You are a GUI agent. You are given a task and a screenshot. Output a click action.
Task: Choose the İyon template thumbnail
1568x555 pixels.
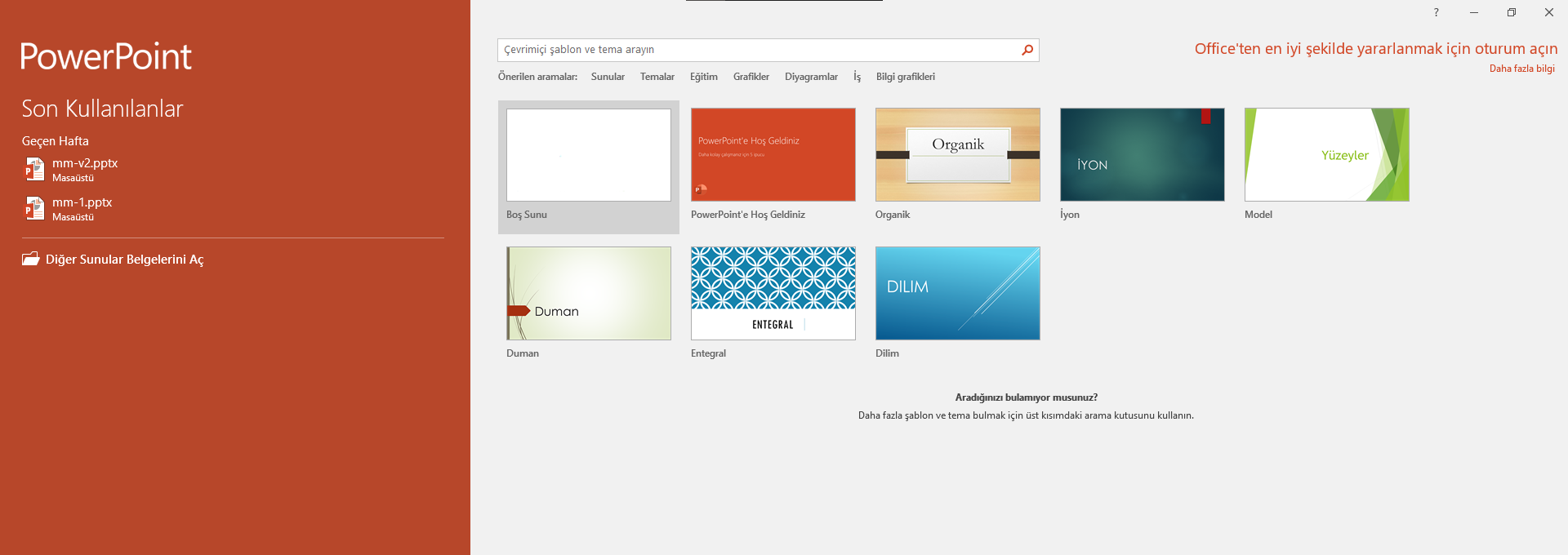click(1143, 155)
